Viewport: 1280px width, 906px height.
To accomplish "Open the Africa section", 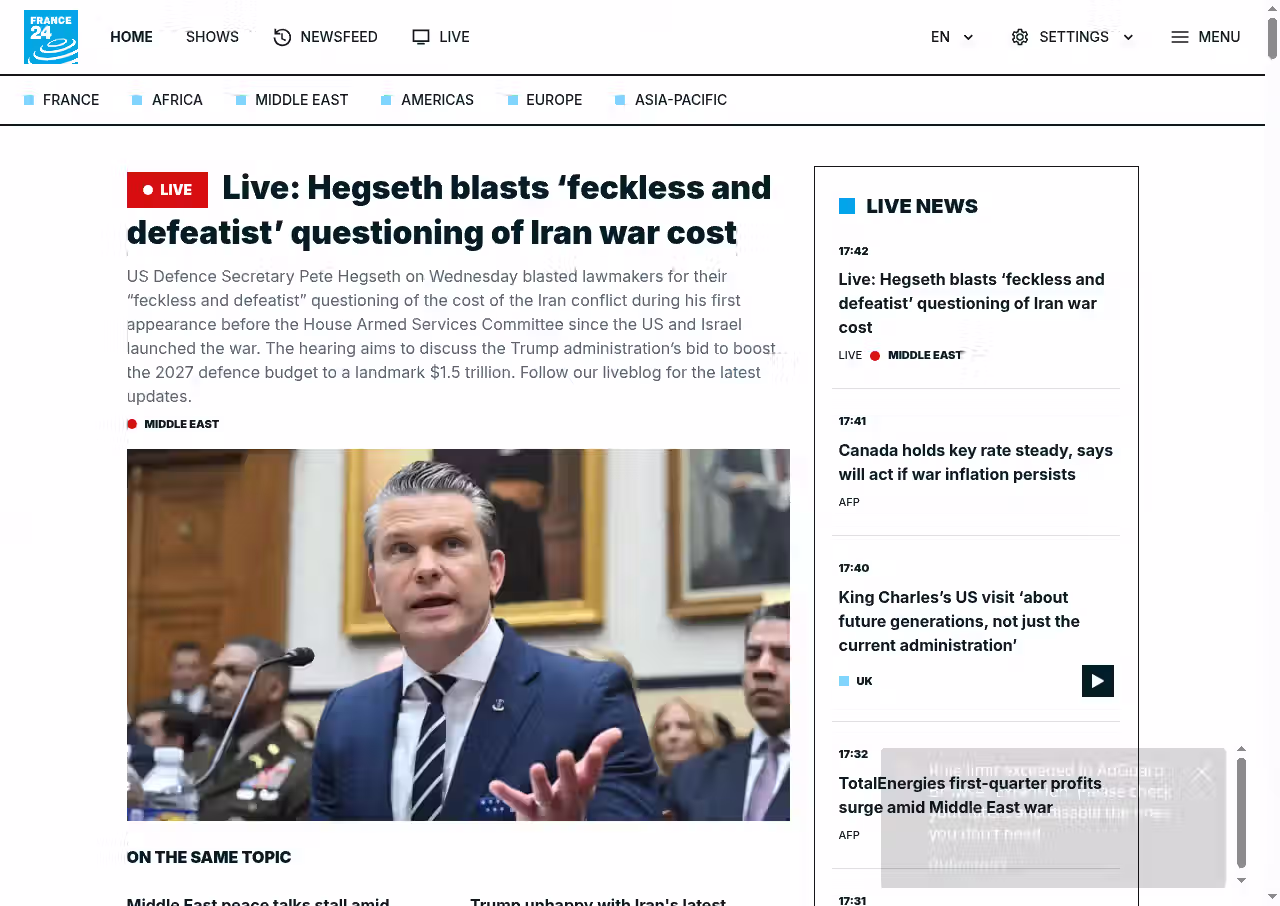I will (177, 100).
